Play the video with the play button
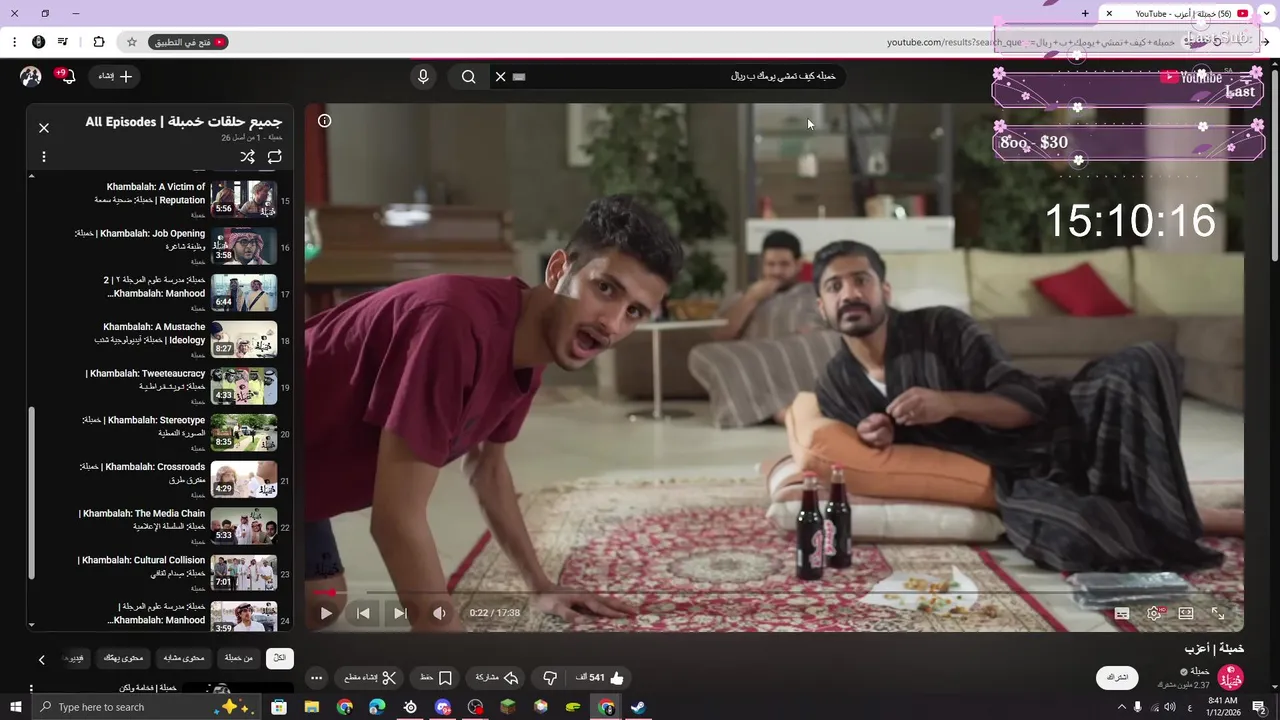The width and height of the screenshot is (1280, 720). 326,613
